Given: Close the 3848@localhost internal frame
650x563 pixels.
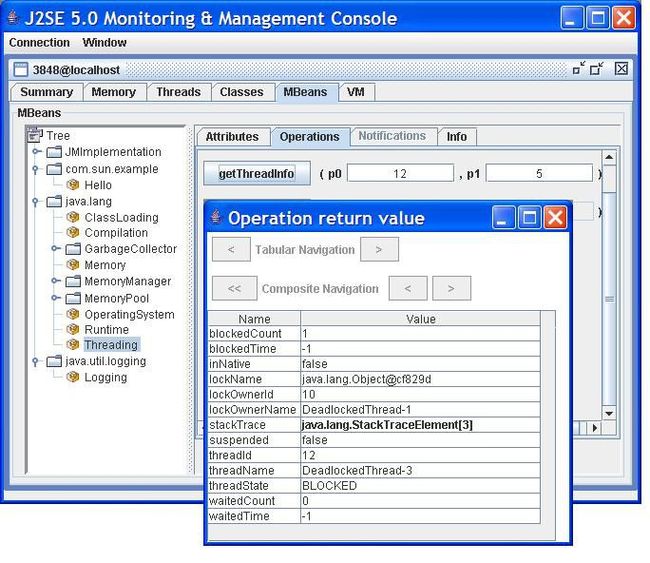Looking at the screenshot, I should click(x=621, y=68).
